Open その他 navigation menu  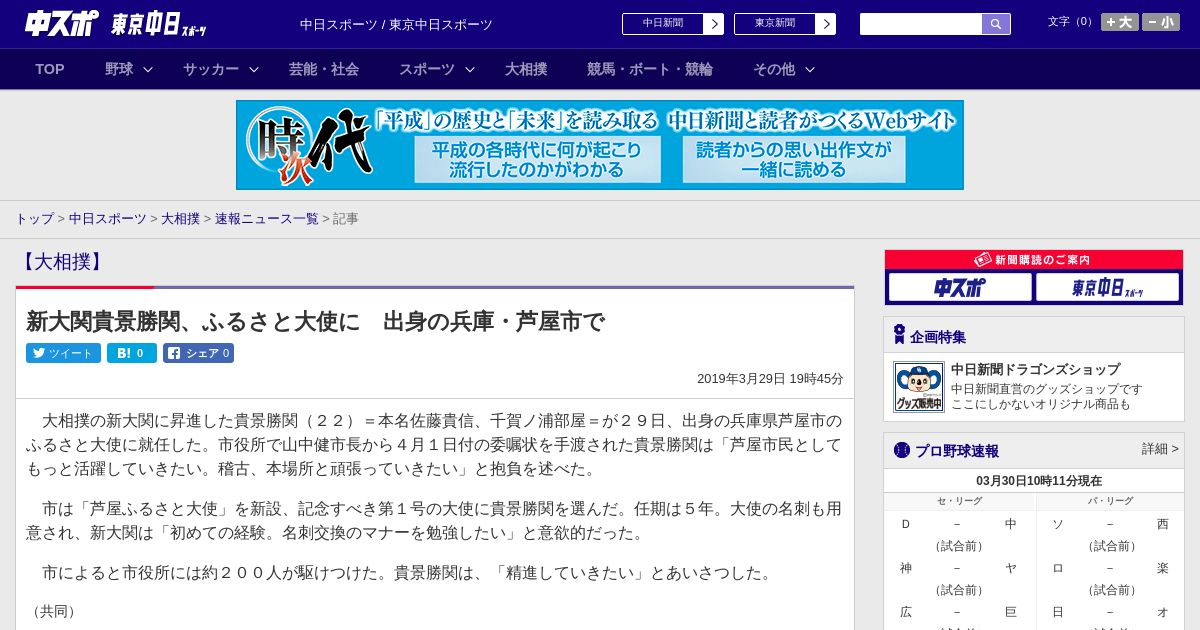tap(774, 69)
